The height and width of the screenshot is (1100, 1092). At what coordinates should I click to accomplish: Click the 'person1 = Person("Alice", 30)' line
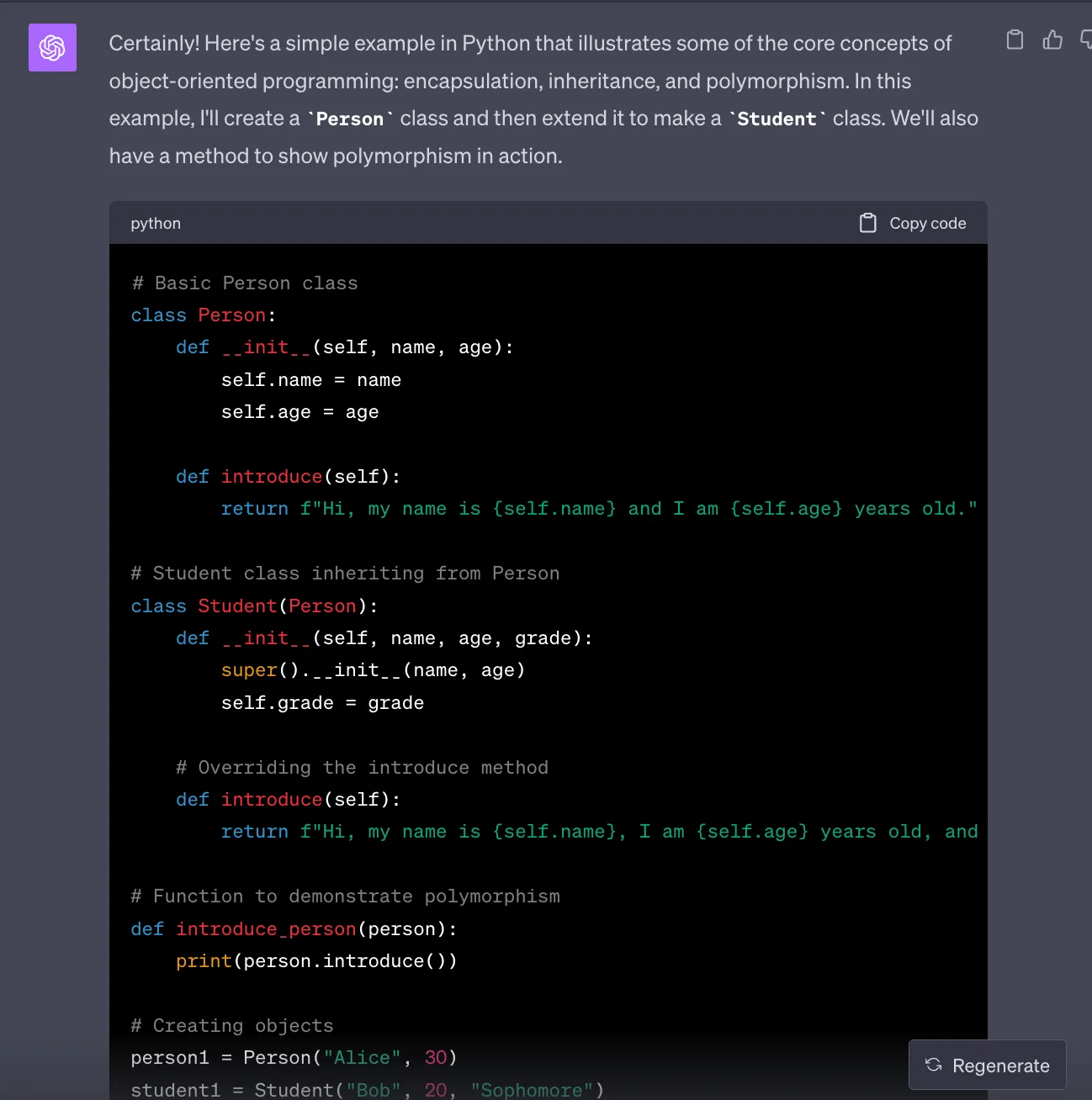coord(294,1058)
